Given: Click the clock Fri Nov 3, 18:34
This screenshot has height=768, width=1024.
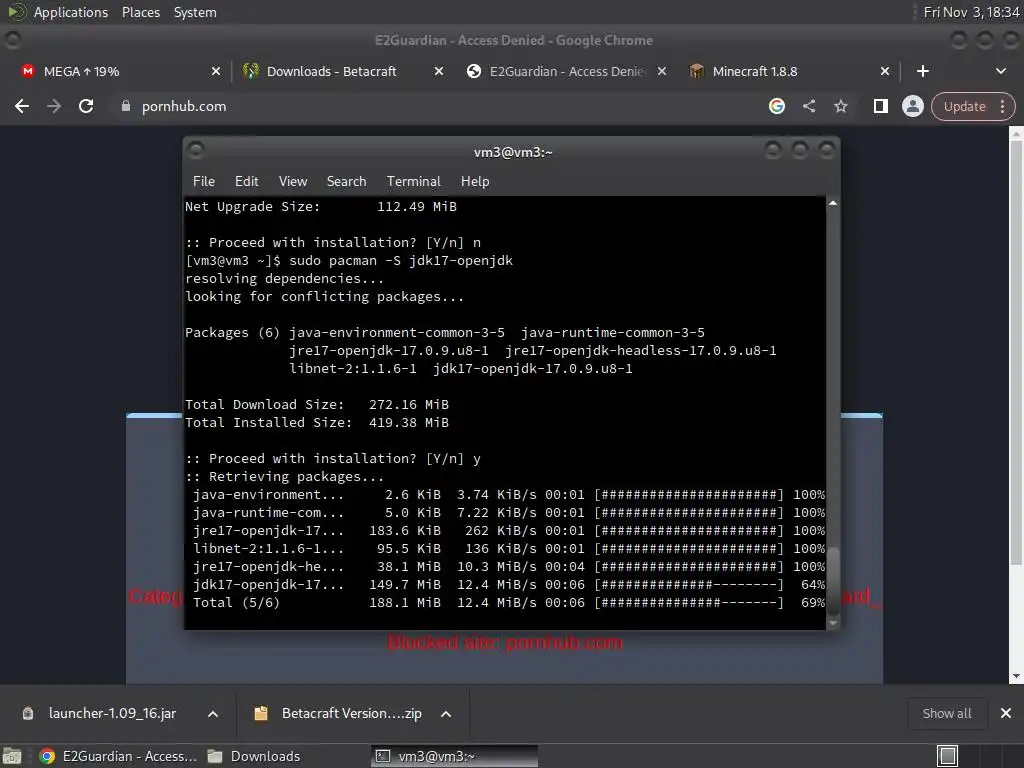Looking at the screenshot, I should pyautogui.click(x=971, y=12).
